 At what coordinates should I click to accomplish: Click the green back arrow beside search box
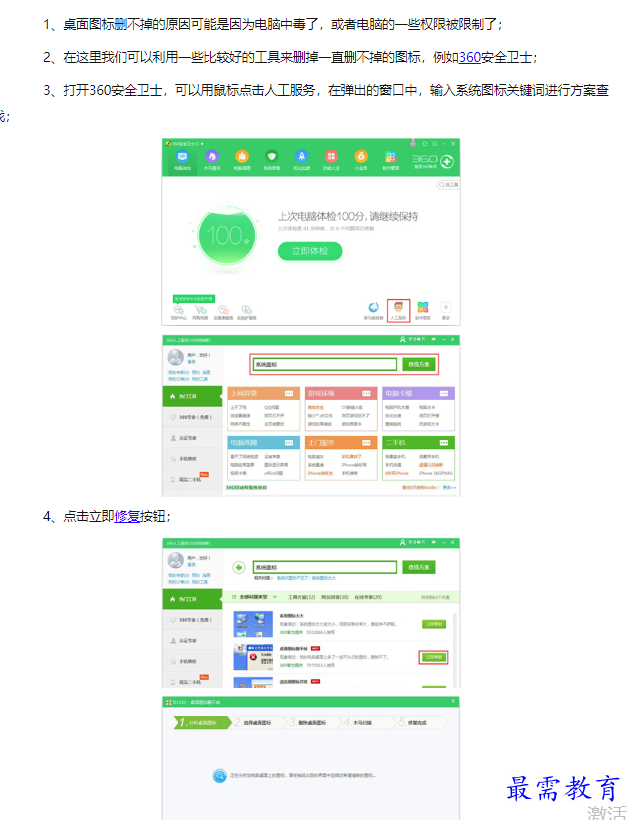(x=239, y=567)
